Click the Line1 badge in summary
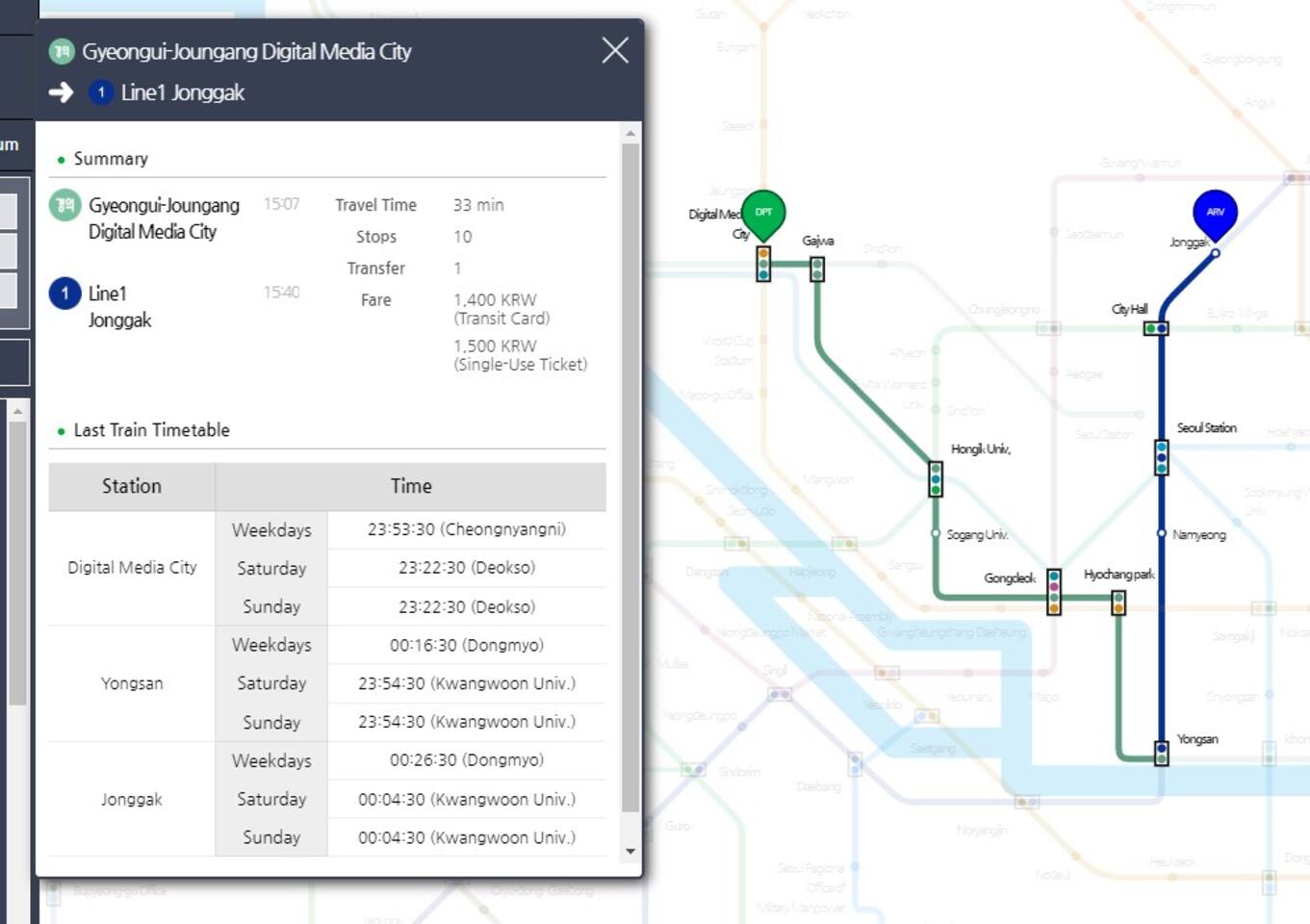This screenshot has height=924, width=1310. [x=65, y=293]
